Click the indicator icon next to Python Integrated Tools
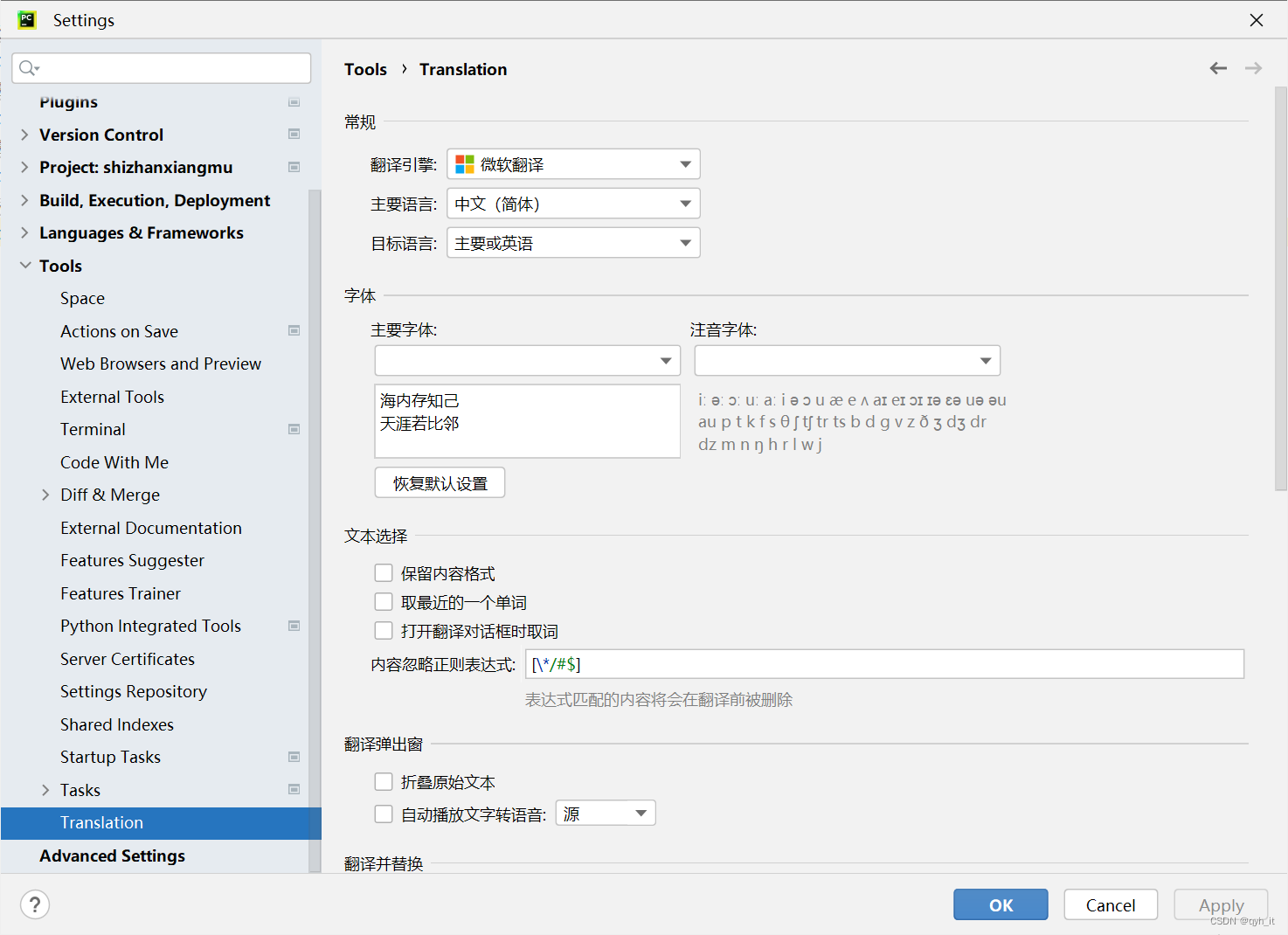Image resolution: width=1288 pixels, height=935 pixels. coord(294,626)
